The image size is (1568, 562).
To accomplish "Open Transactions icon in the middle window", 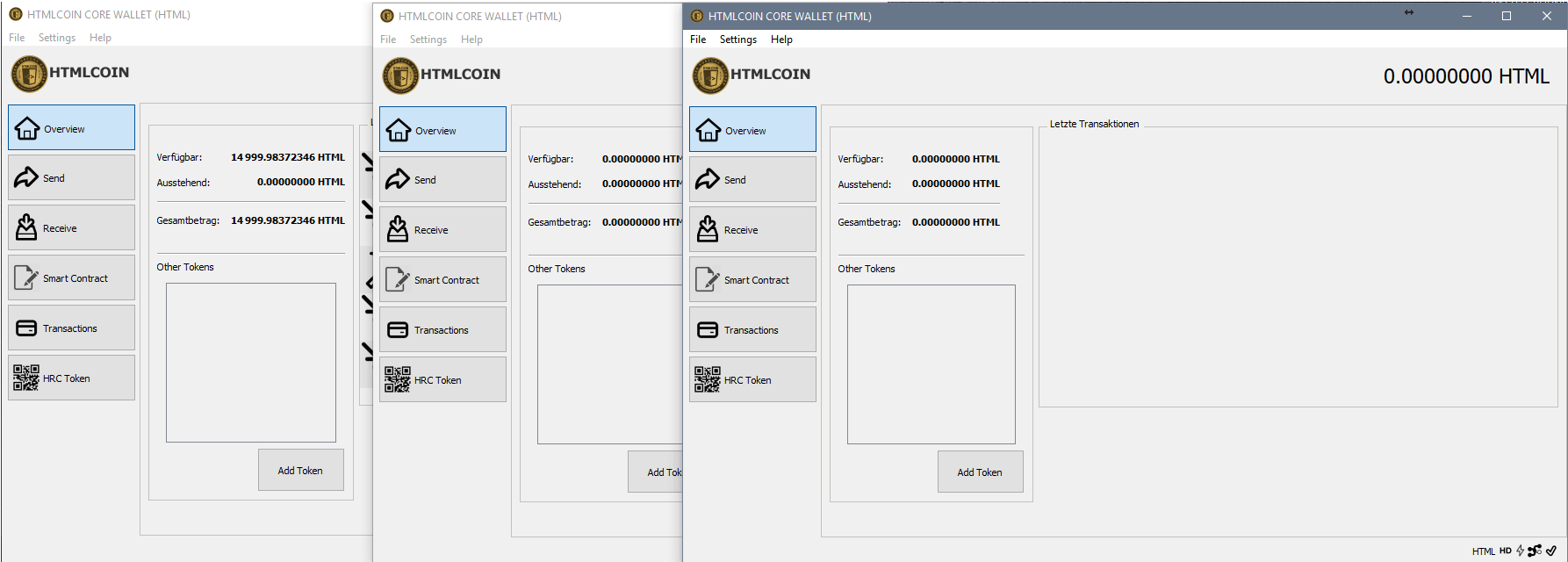I will (x=398, y=330).
